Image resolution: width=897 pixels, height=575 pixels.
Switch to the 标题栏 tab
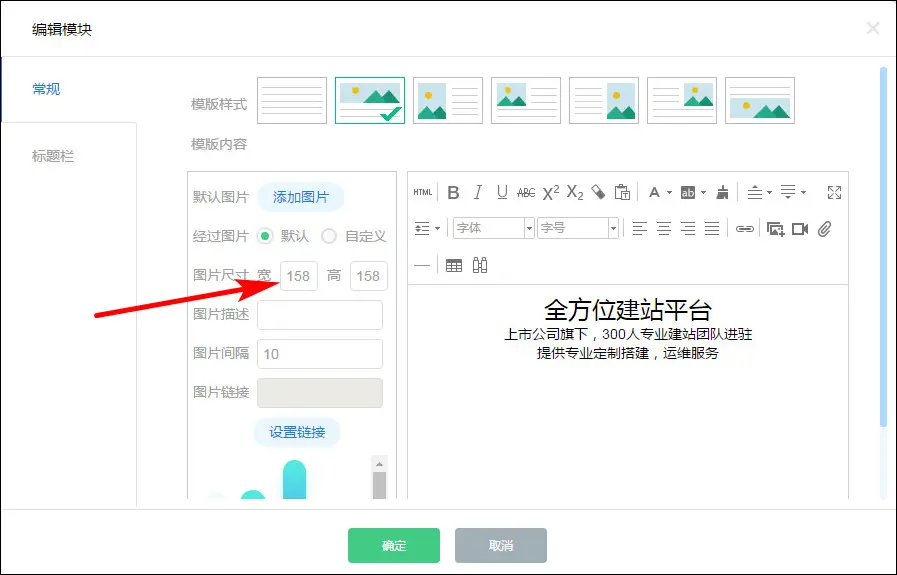coord(53,156)
